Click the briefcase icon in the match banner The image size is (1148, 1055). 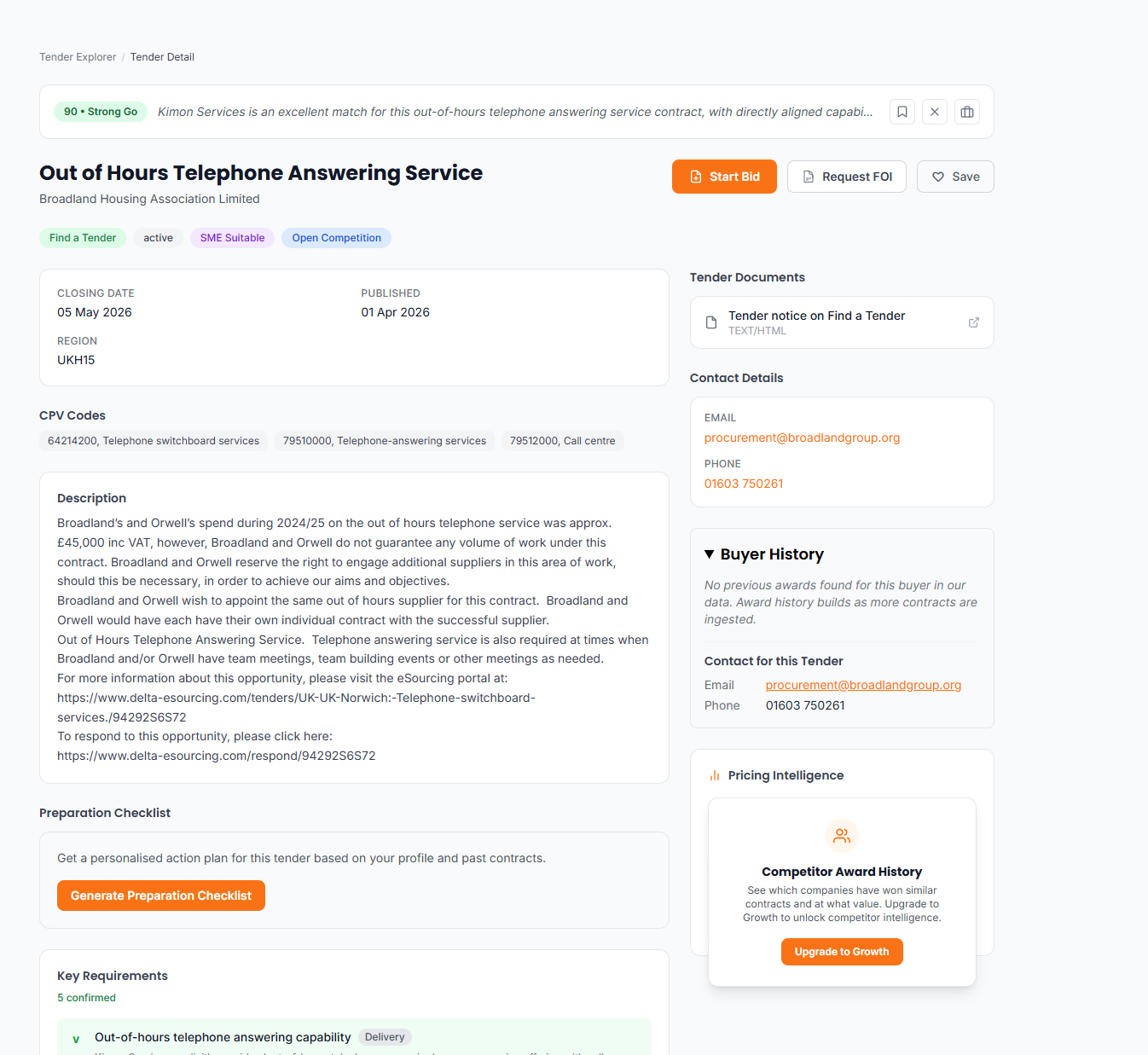coord(967,112)
